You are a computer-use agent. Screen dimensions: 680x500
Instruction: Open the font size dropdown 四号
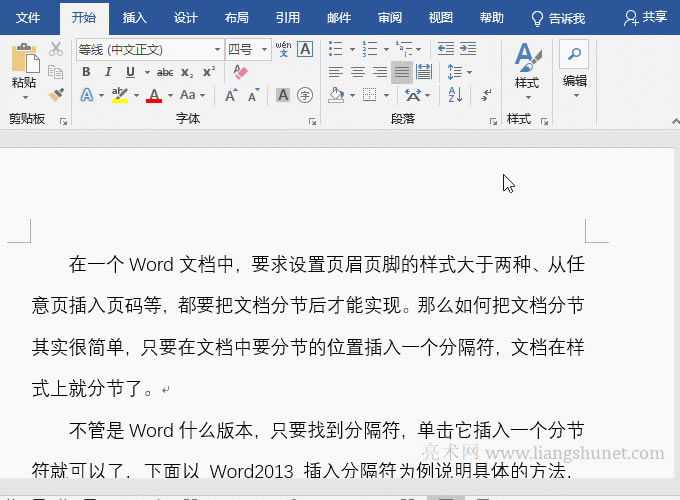pyautogui.click(x=265, y=49)
